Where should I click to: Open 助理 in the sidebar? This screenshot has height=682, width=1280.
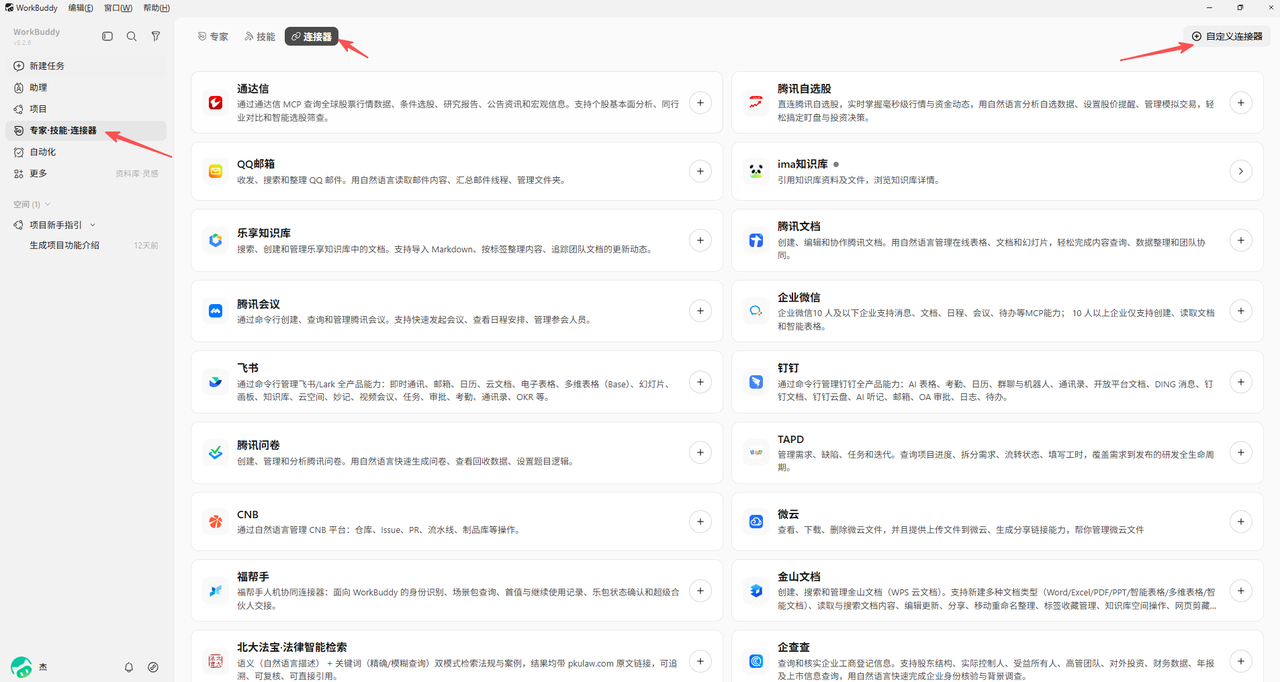[x=86, y=88]
